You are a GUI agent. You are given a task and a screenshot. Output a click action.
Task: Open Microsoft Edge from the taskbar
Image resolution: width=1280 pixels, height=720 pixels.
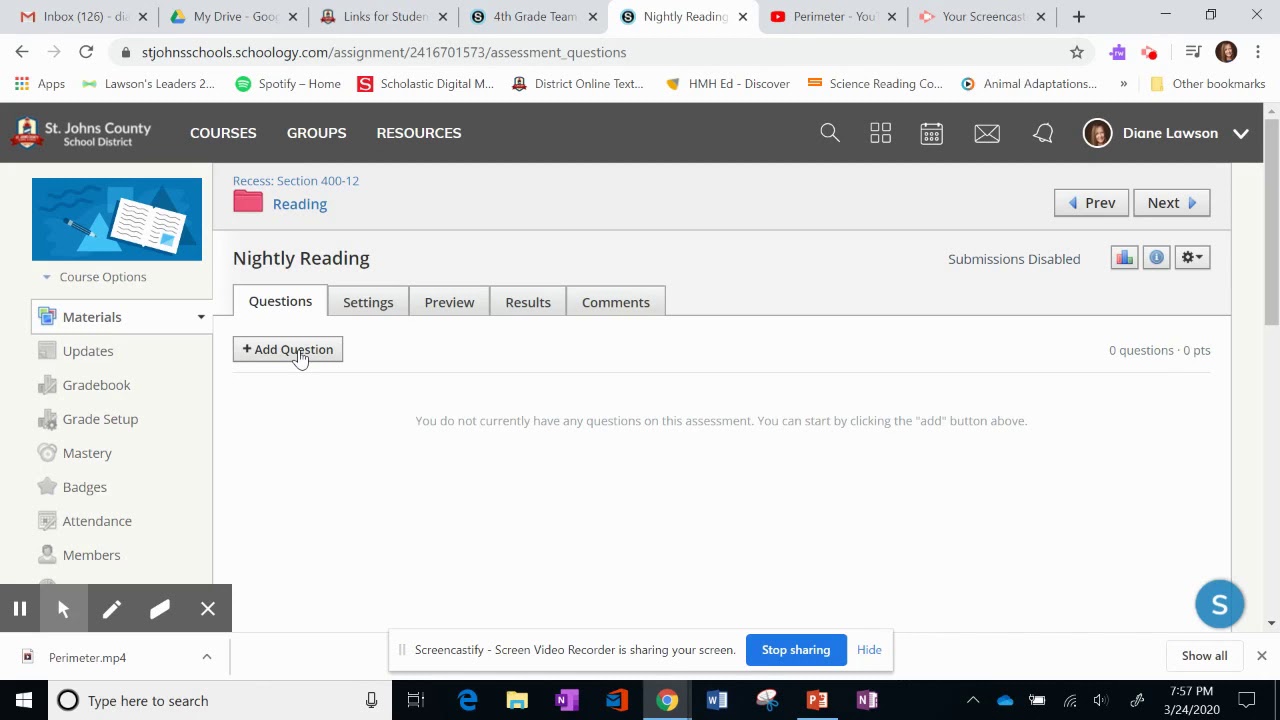pos(468,700)
